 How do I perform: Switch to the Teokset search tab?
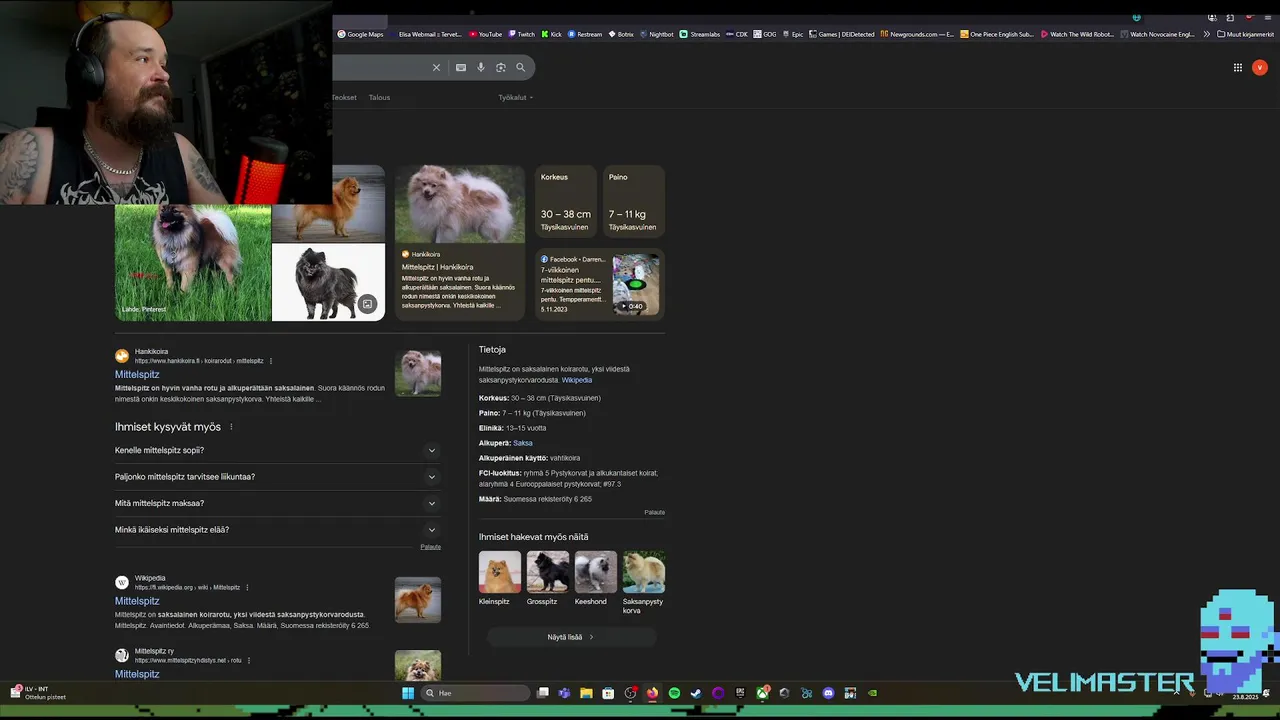pos(344,97)
